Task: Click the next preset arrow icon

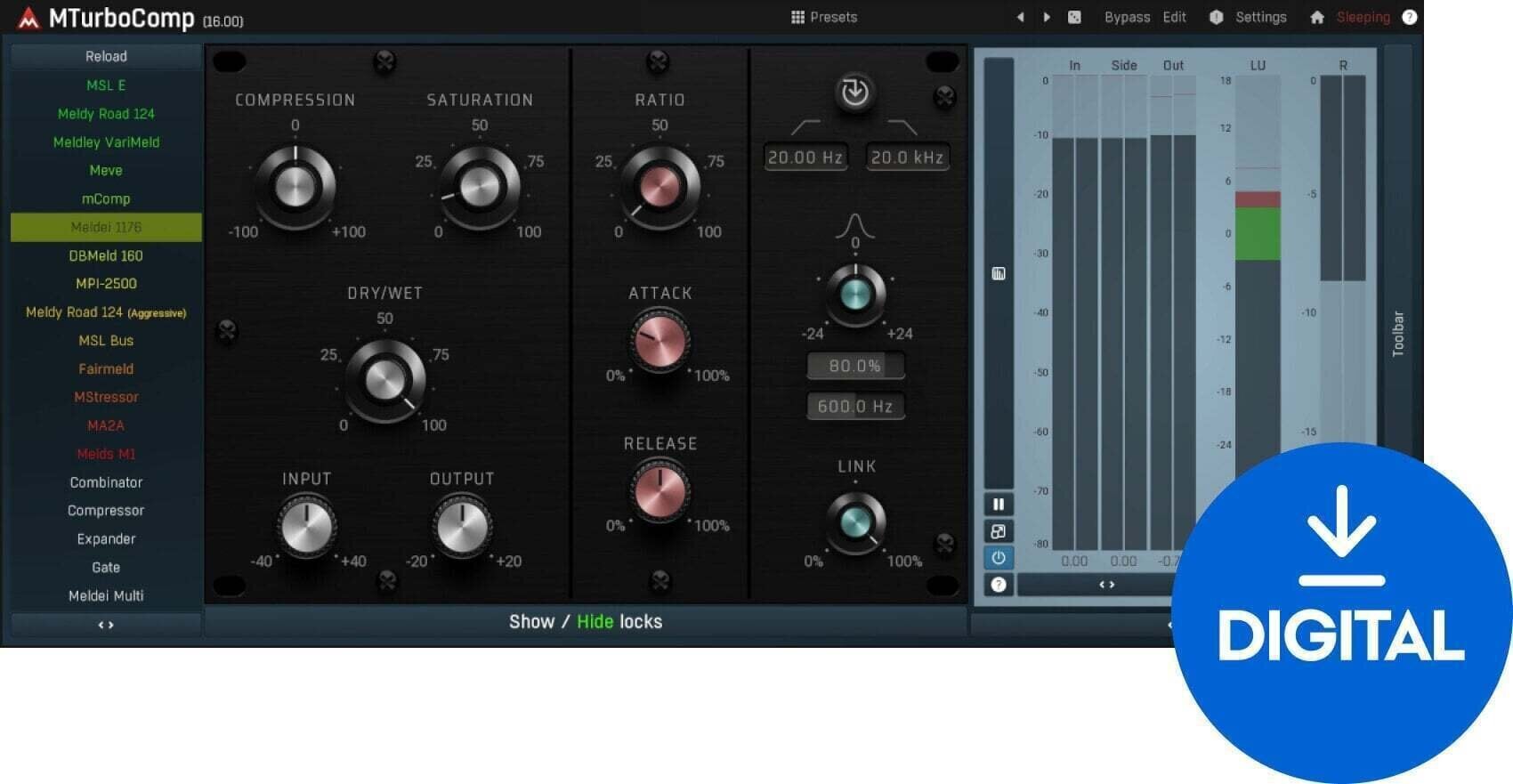Action: point(1047,17)
